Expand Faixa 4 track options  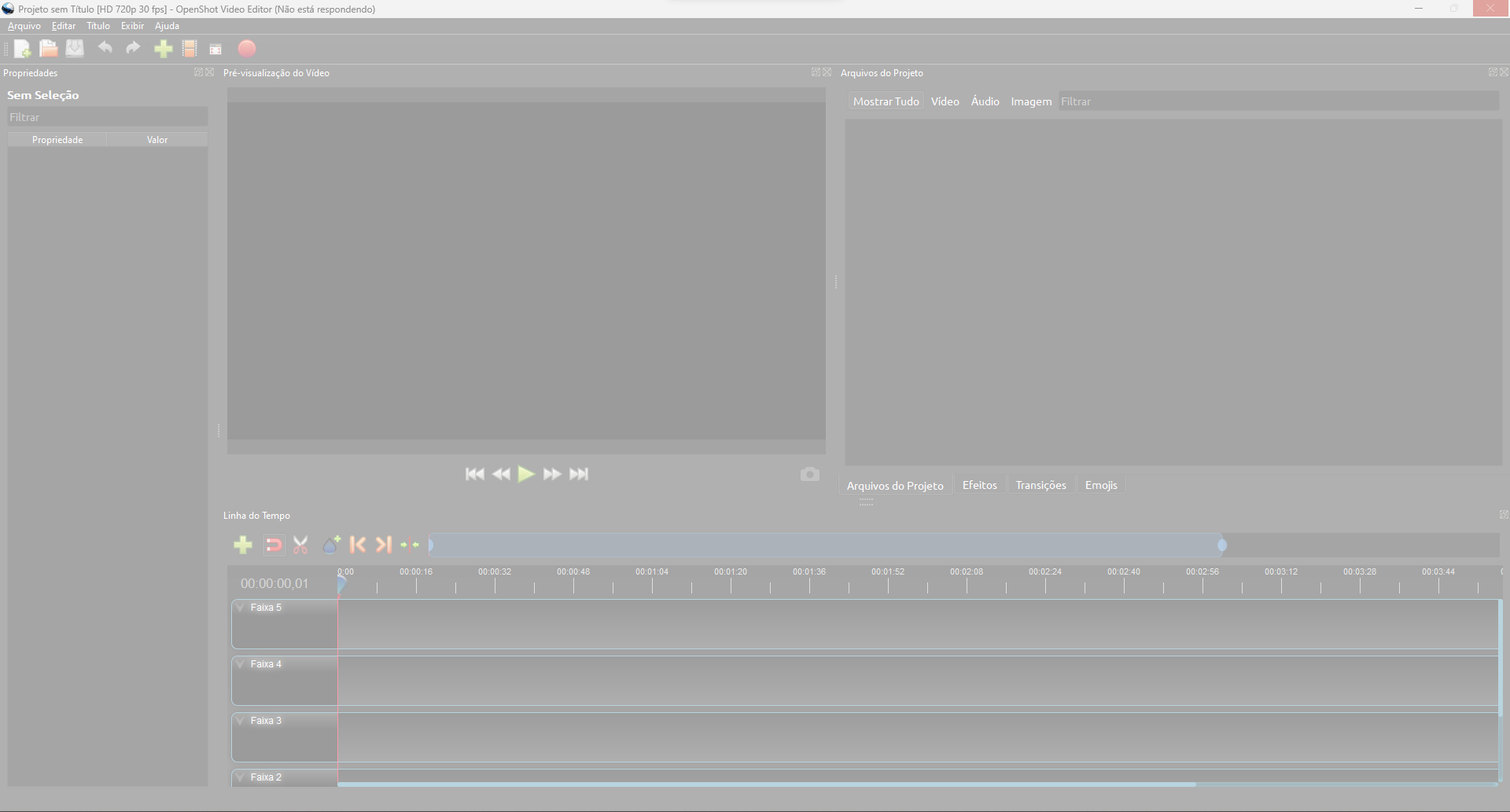(241, 664)
